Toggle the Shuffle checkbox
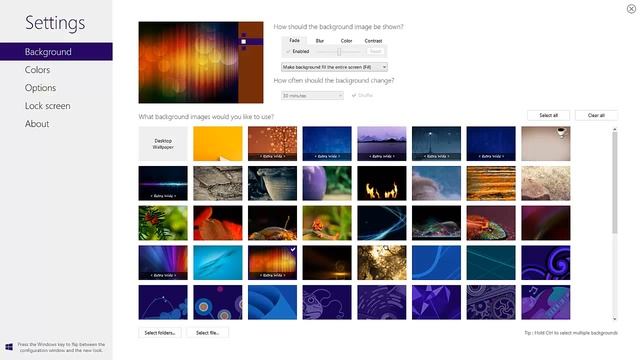The width and height of the screenshot is (640, 360). [362, 96]
